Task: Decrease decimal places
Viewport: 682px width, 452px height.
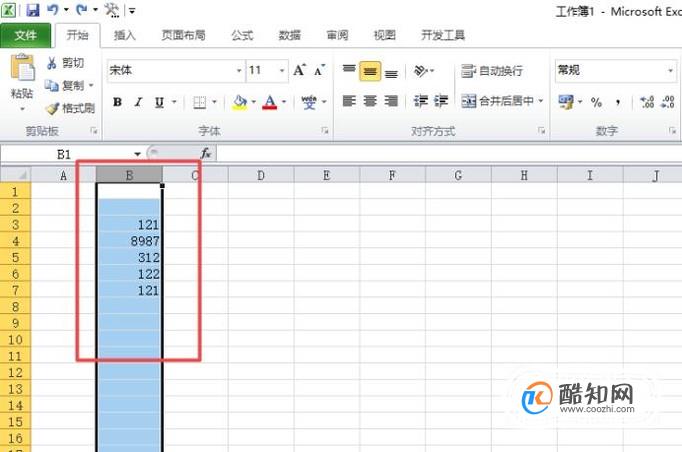Action: point(668,102)
